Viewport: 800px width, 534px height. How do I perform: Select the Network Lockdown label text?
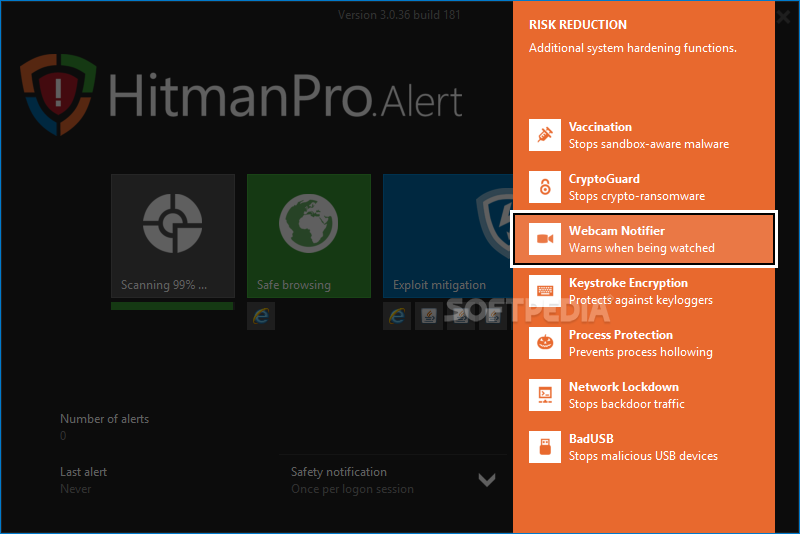pyautogui.click(x=624, y=387)
